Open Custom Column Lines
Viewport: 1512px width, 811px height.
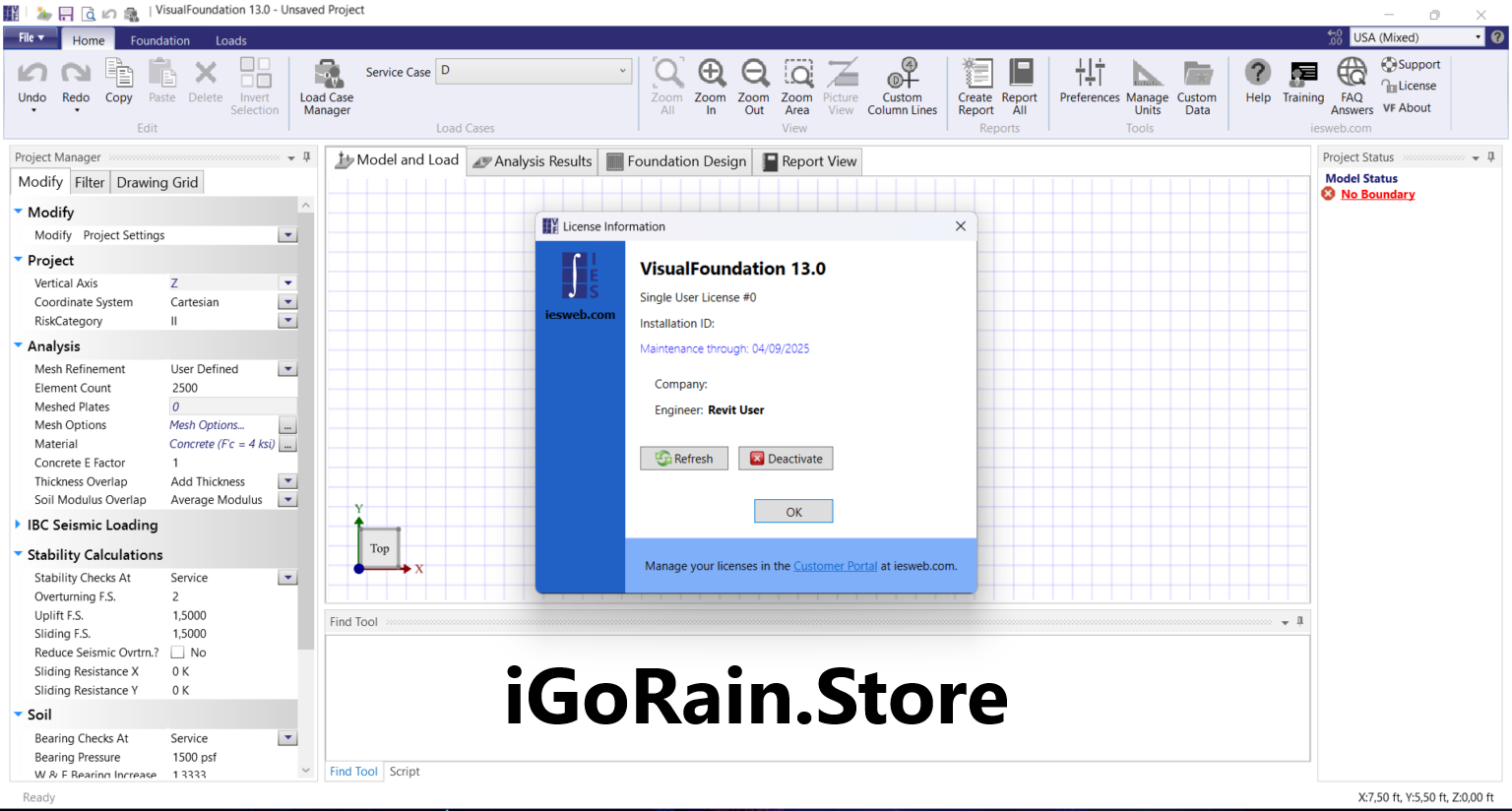902,87
